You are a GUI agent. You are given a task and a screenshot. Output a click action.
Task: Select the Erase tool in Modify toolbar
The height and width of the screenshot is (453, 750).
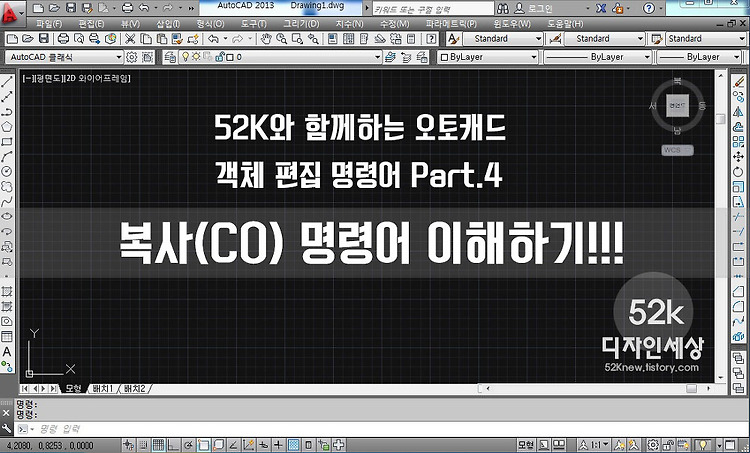739,82
